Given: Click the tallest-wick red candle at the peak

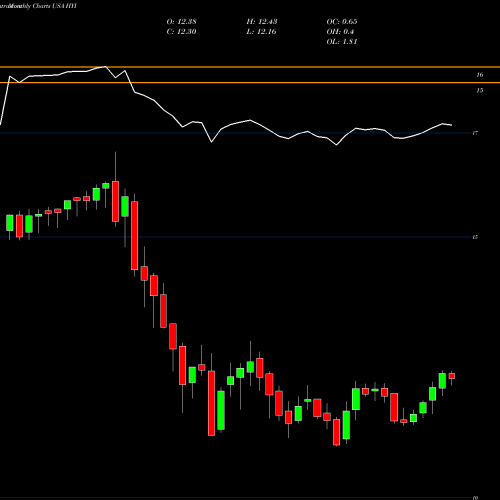Looking at the screenshot, I should (x=115, y=201).
